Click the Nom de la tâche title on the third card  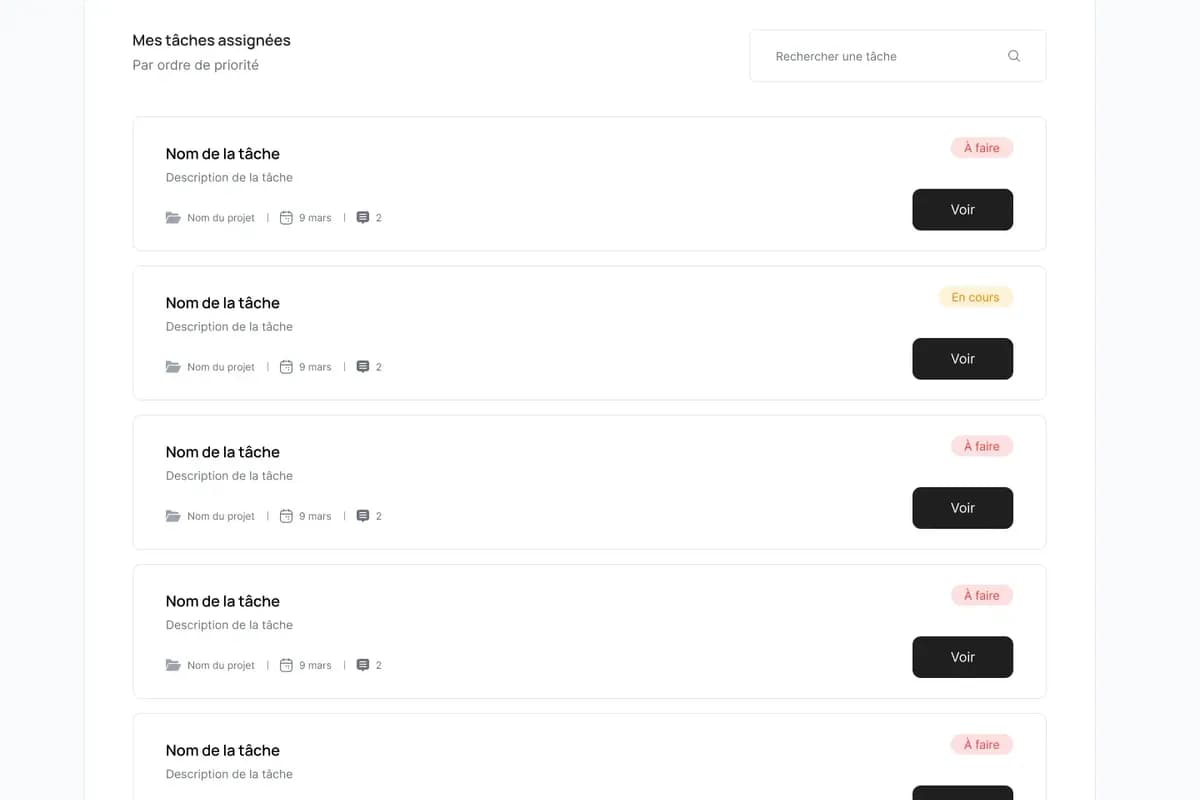pos(222,452)
